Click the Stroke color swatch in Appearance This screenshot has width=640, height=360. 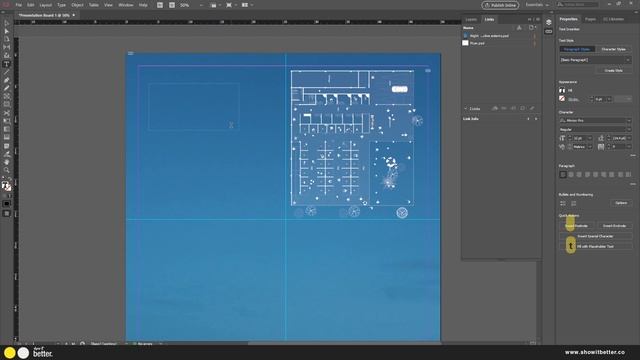click(562, 99)
